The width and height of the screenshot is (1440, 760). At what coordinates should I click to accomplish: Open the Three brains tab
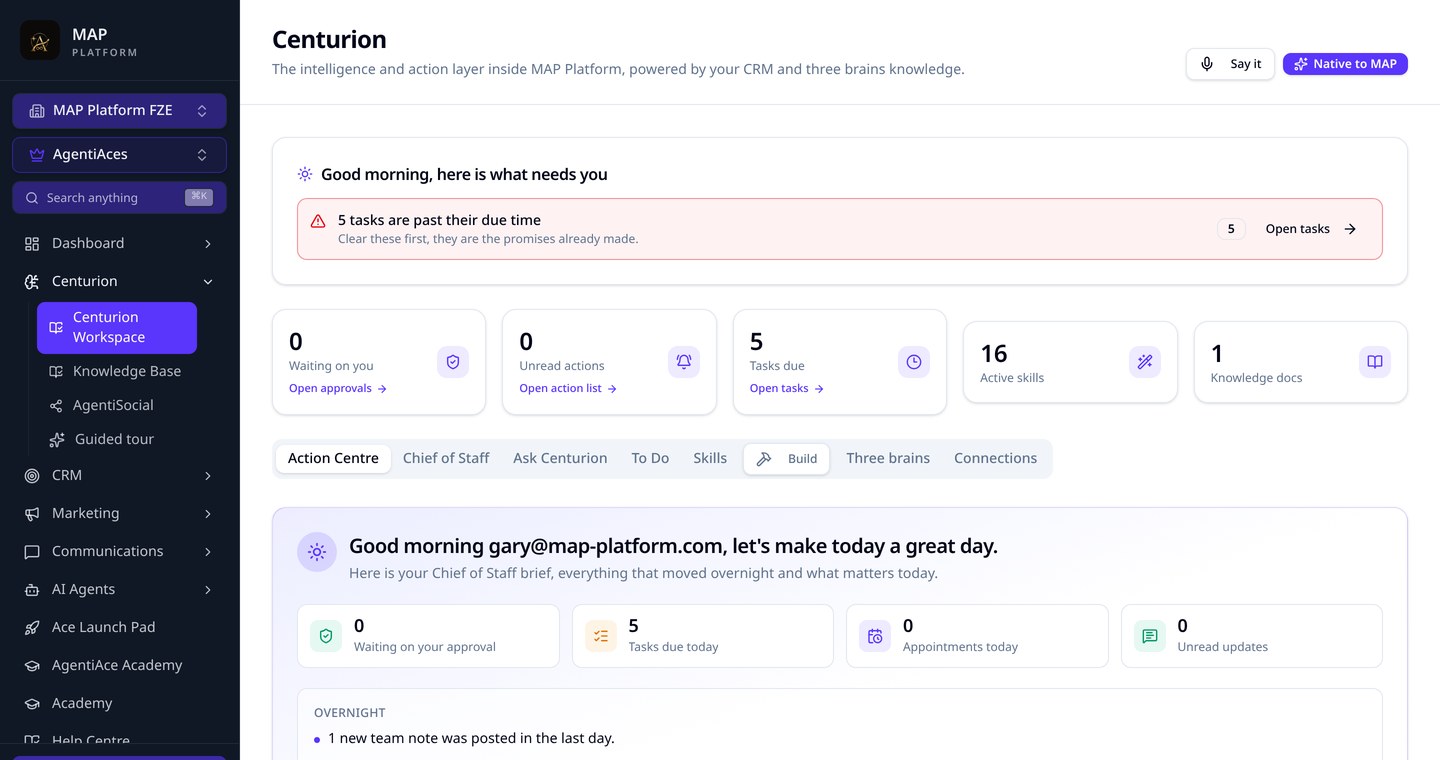point(888,459)
